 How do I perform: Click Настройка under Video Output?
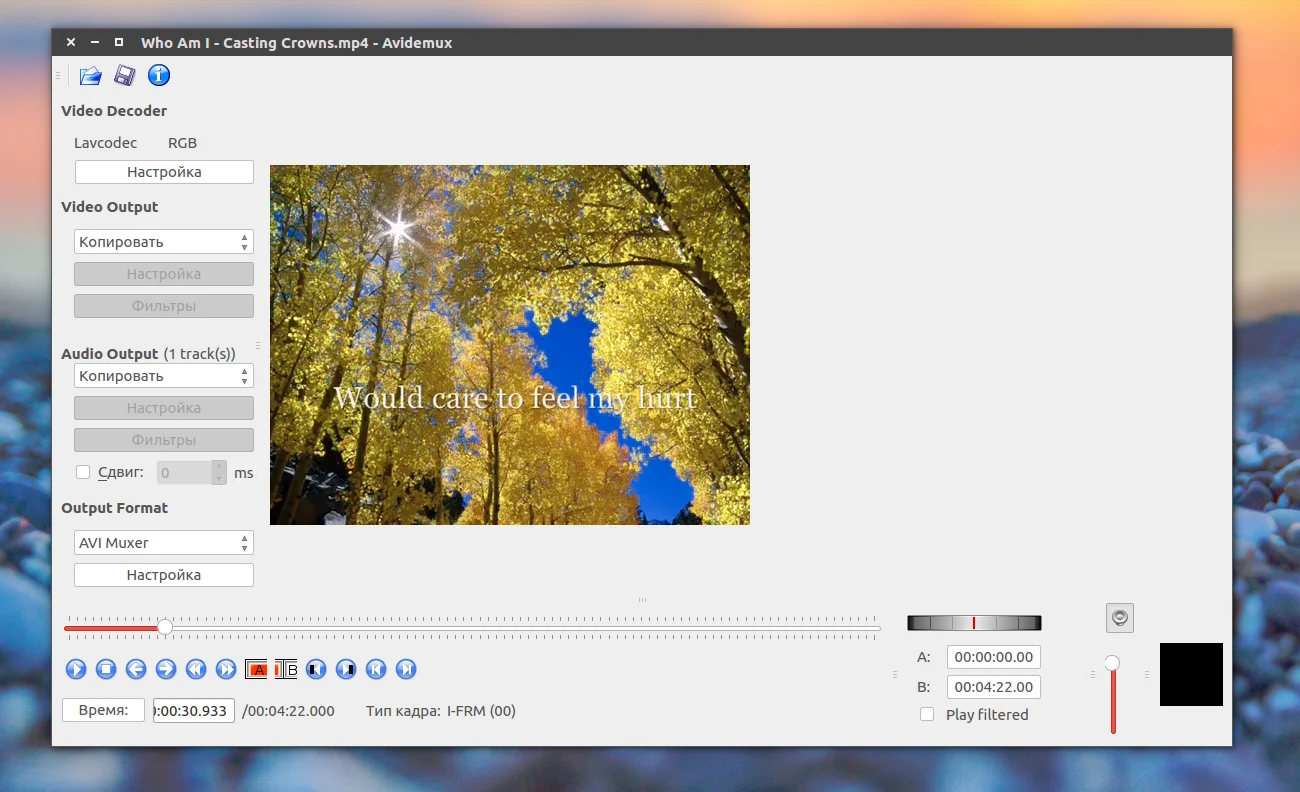(x=164, y=274)
